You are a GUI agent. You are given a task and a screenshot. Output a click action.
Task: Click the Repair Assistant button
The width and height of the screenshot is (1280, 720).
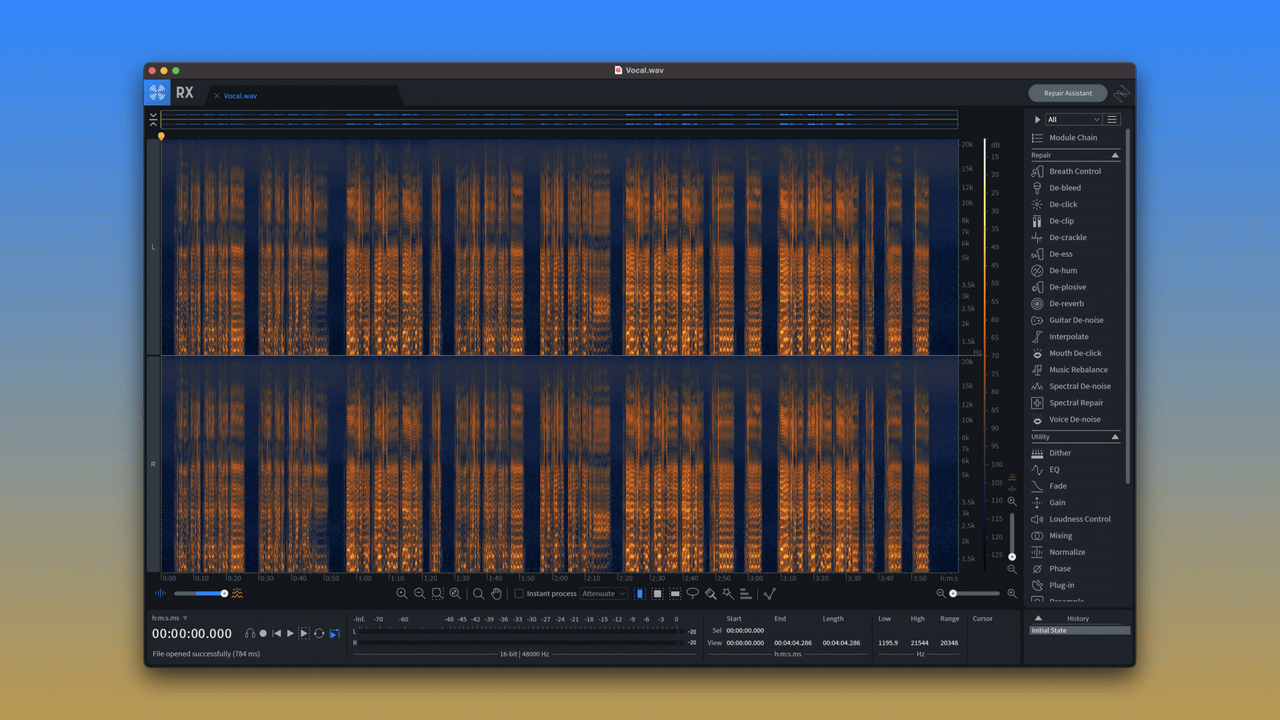click(1068, 93)
